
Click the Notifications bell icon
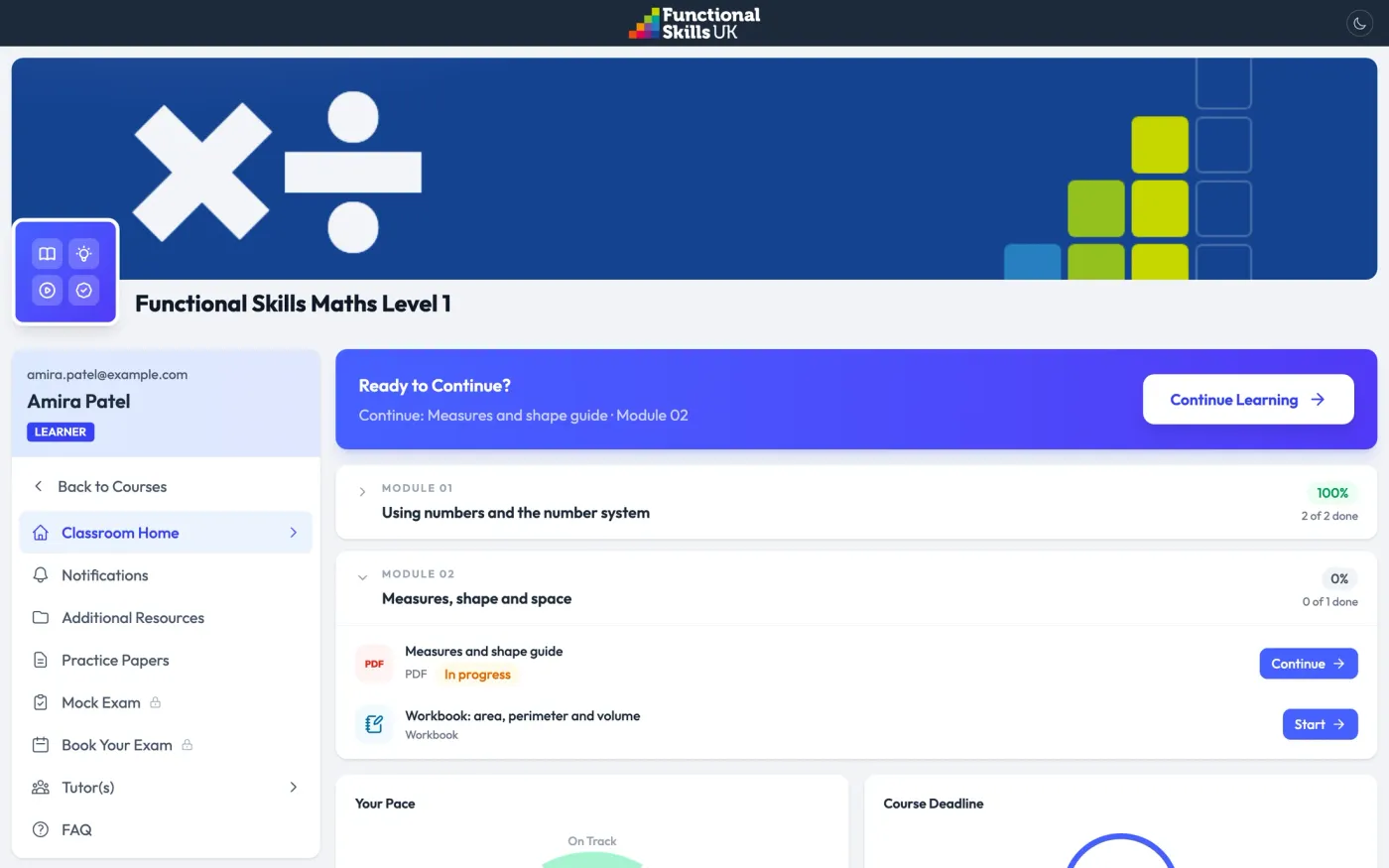[x=41, y=575]
